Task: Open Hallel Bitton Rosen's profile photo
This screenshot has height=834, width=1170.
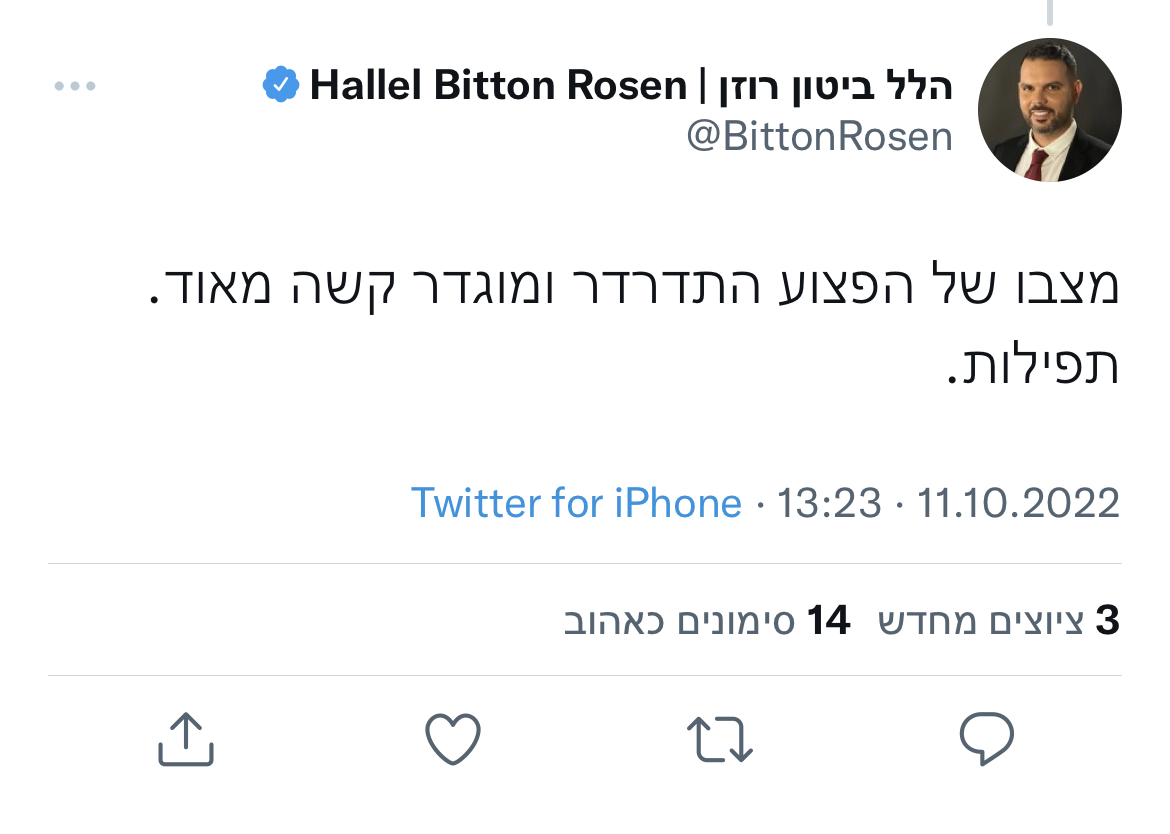Action: [x=1049, y=110]
